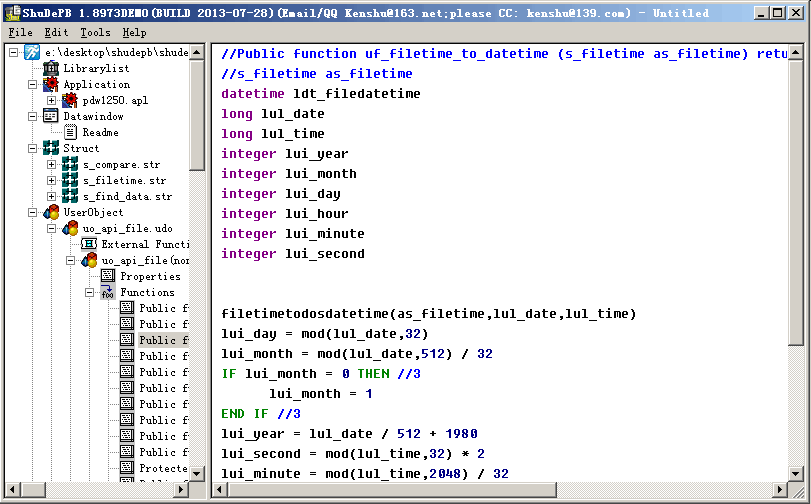This screenshot has width=811, height=504.
Task: Click the first Public f function icon
Action: coord(127,308)
